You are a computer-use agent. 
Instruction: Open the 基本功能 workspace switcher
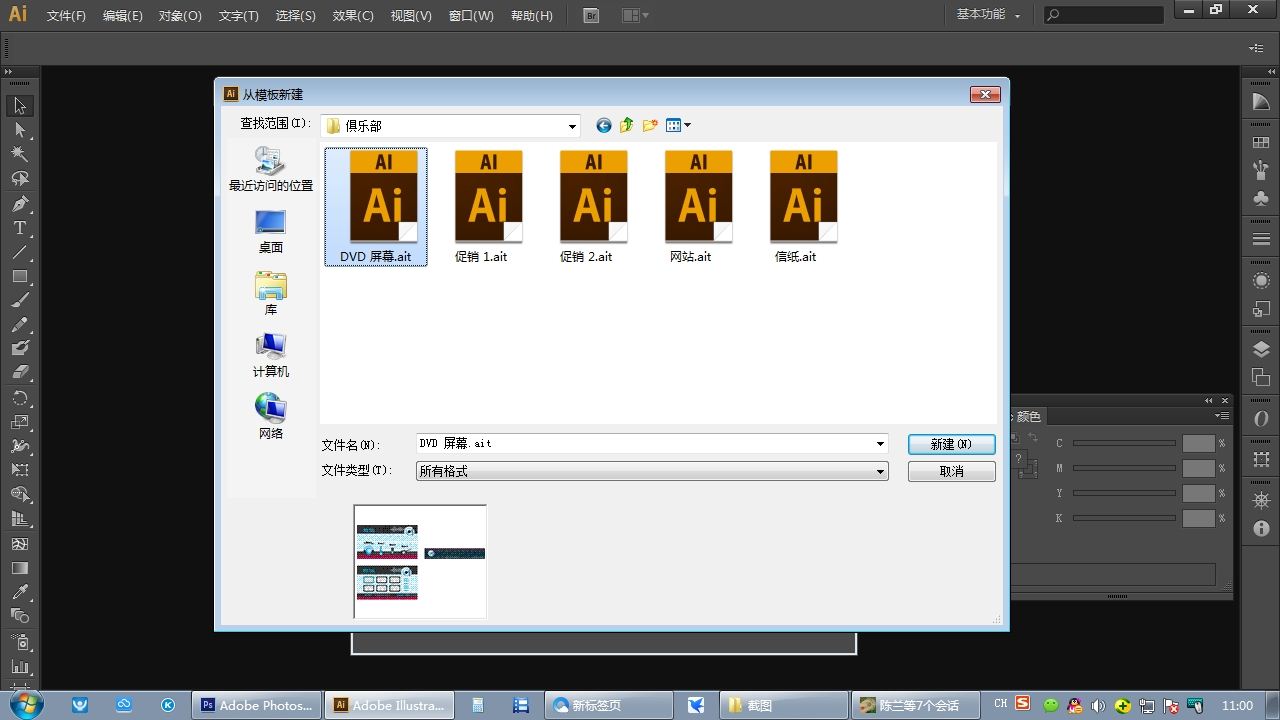pos(988,15)
